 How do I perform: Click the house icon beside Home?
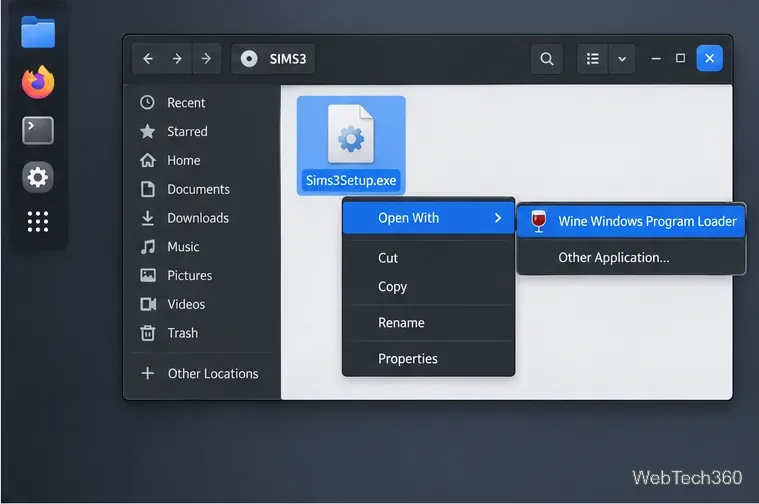148,160
